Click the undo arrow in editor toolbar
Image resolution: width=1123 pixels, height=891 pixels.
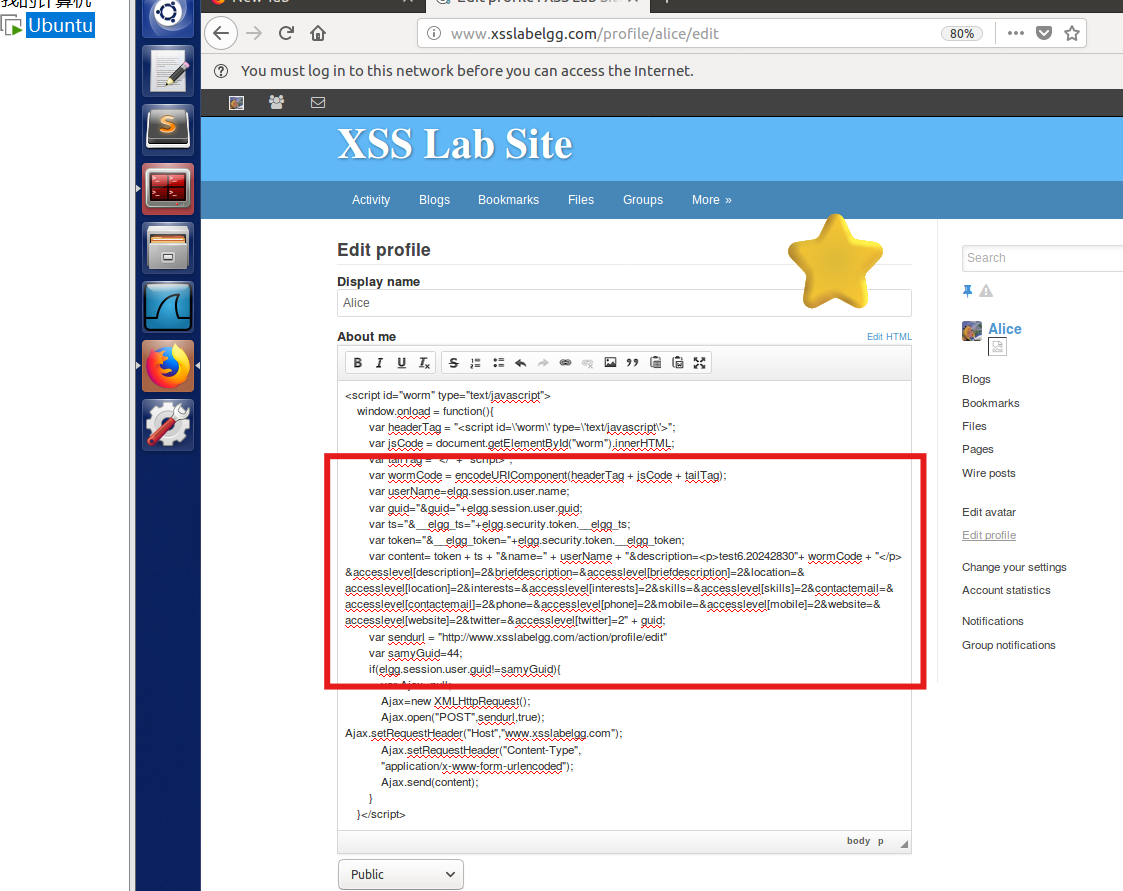(521, 362)
